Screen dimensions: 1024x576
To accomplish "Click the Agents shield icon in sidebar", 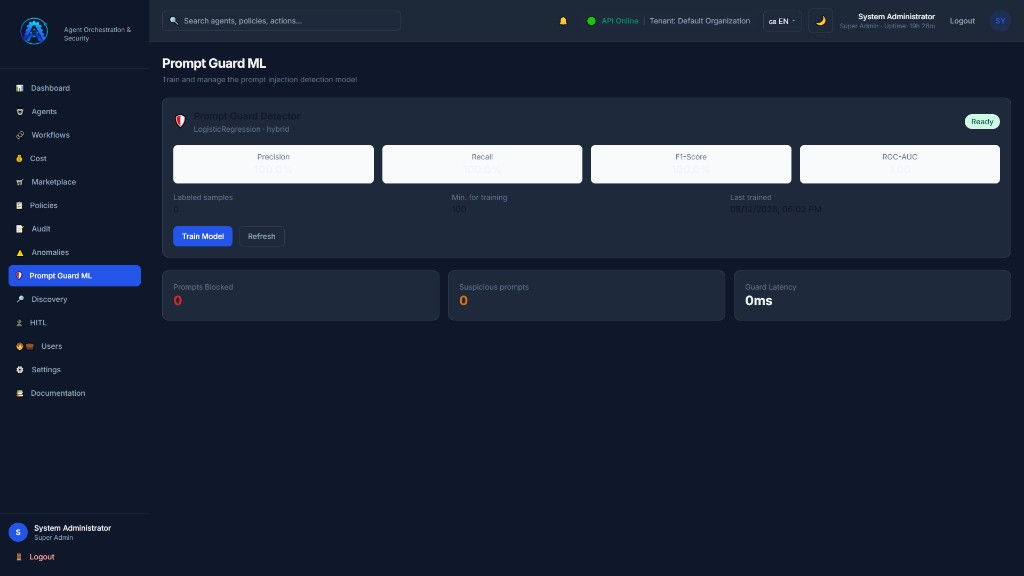I will tap(20, 112).
